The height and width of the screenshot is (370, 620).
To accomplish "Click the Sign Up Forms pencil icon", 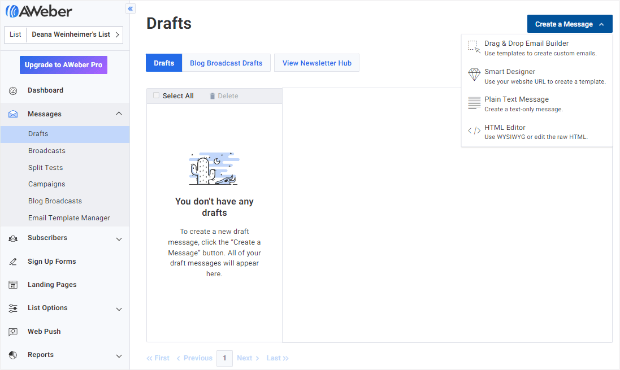I will click(x=13, y=262).
